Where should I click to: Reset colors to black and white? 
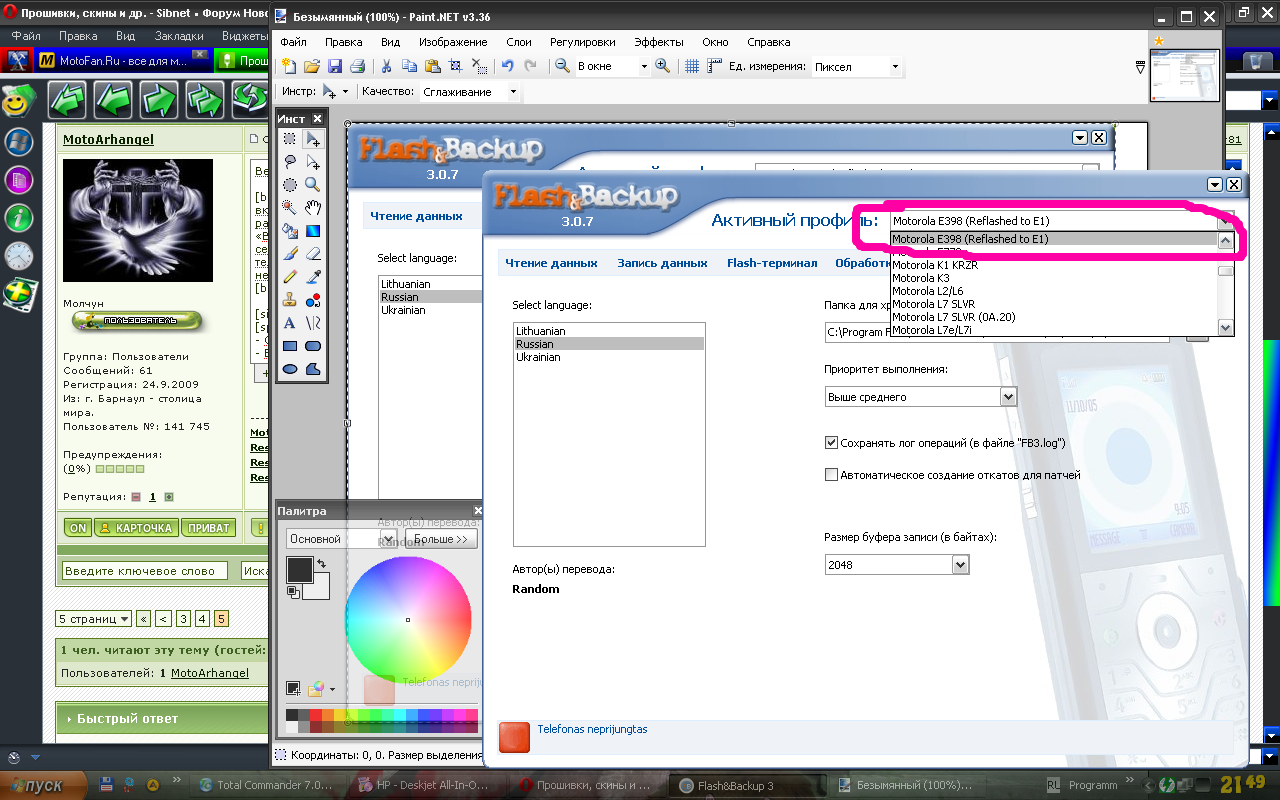293,592
